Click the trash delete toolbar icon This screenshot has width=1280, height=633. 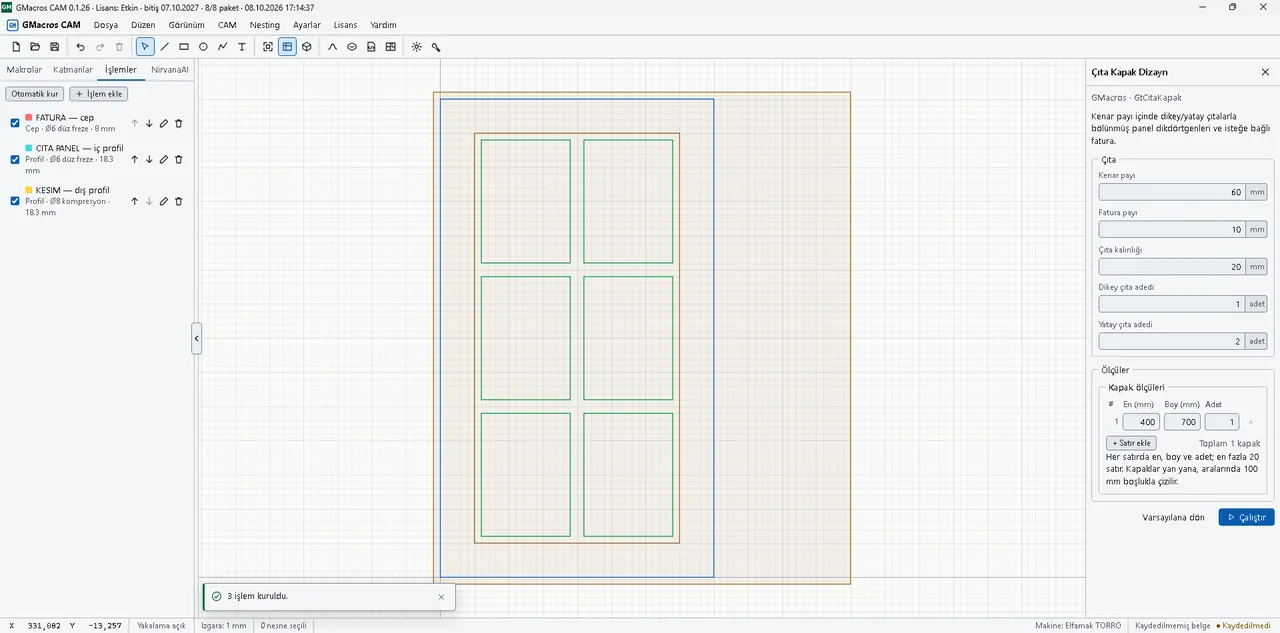coord(119,47)
